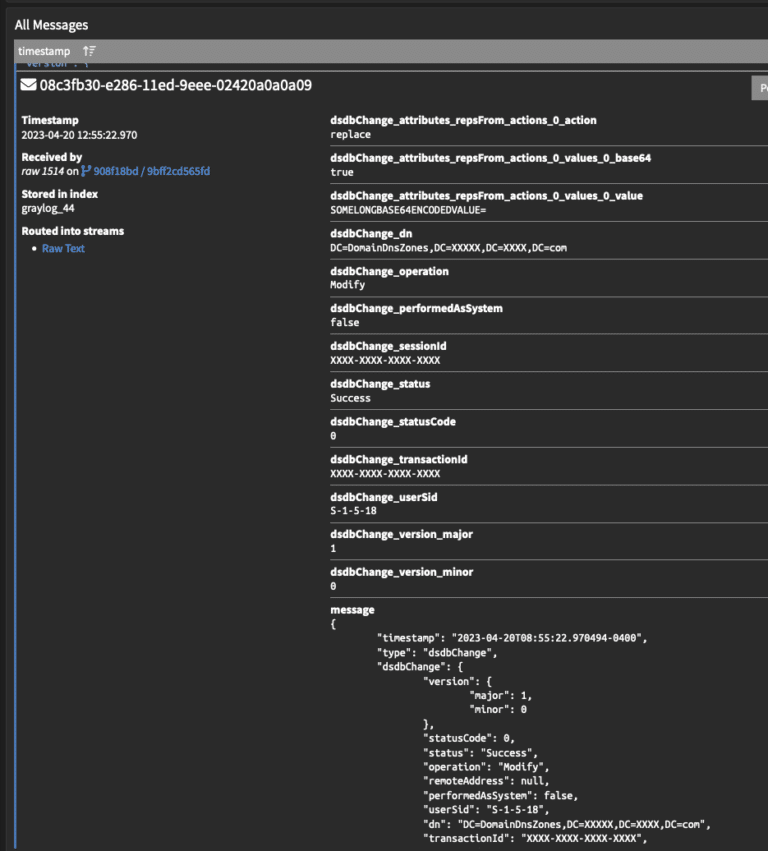Open the dsdbChange_status field menu

(x=380, y=383)
